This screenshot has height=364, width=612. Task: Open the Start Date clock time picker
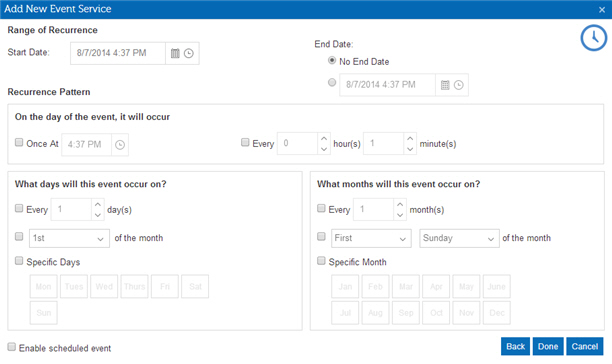(189, 53)
